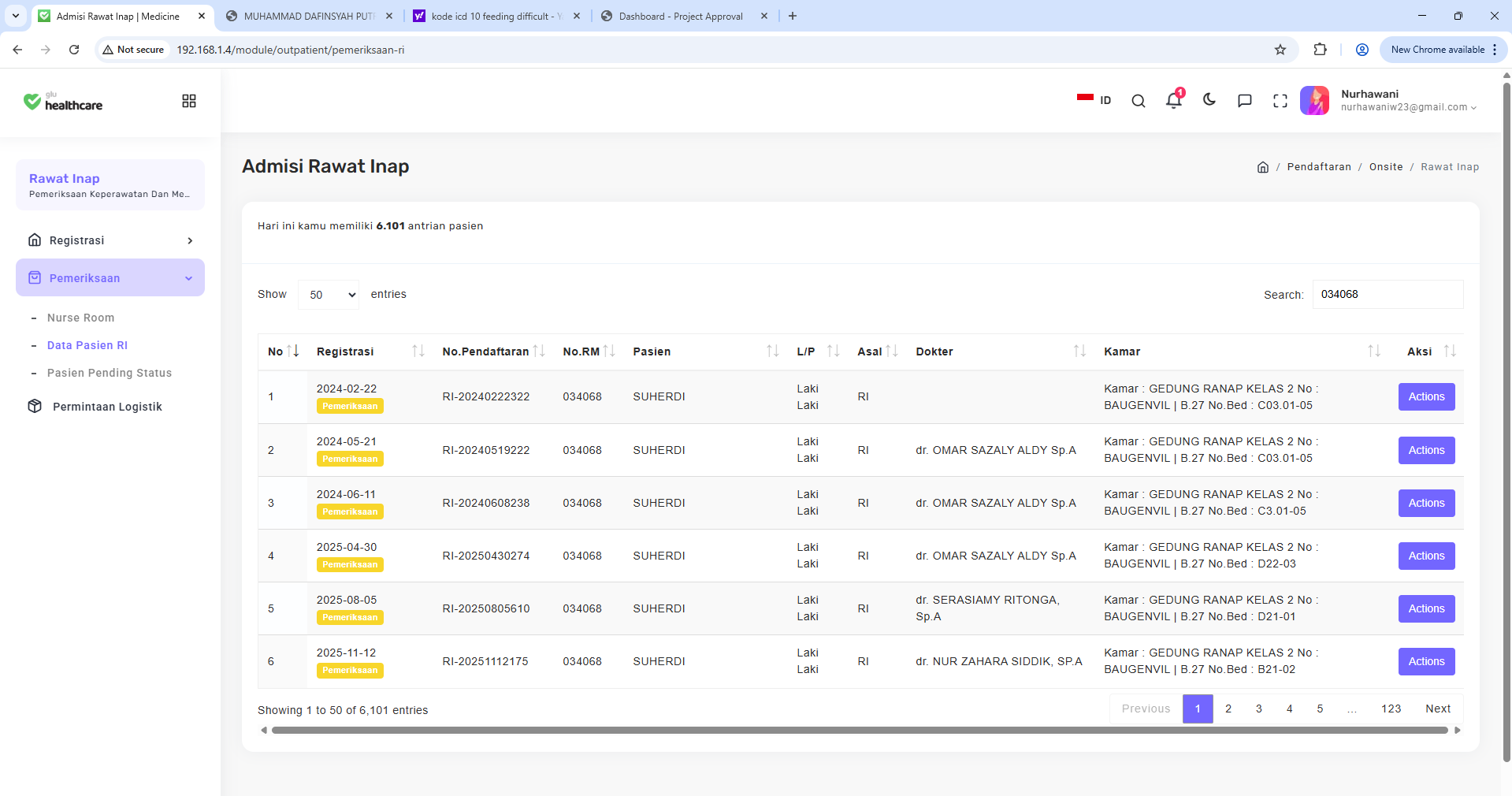Viewport: 1512px width, 796px height.
Task: Click Actions for registration RI-20251112175
Action: [x=1426, y=661]
